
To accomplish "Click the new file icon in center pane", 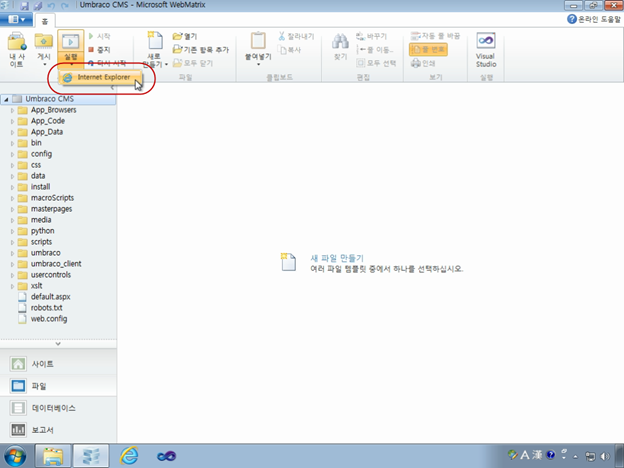I will pos(288,262).
